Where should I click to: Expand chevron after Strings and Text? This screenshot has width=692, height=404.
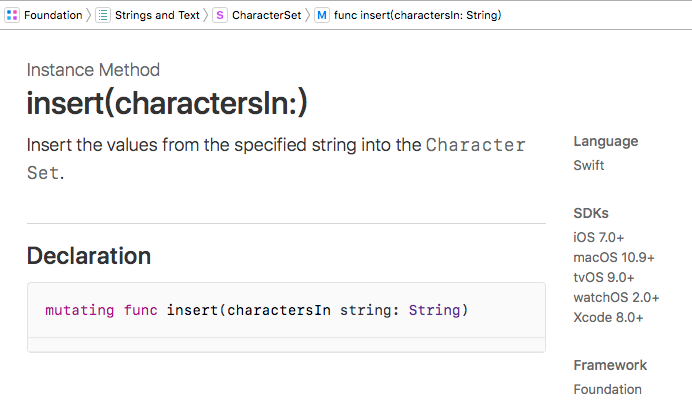coord(207,15)
